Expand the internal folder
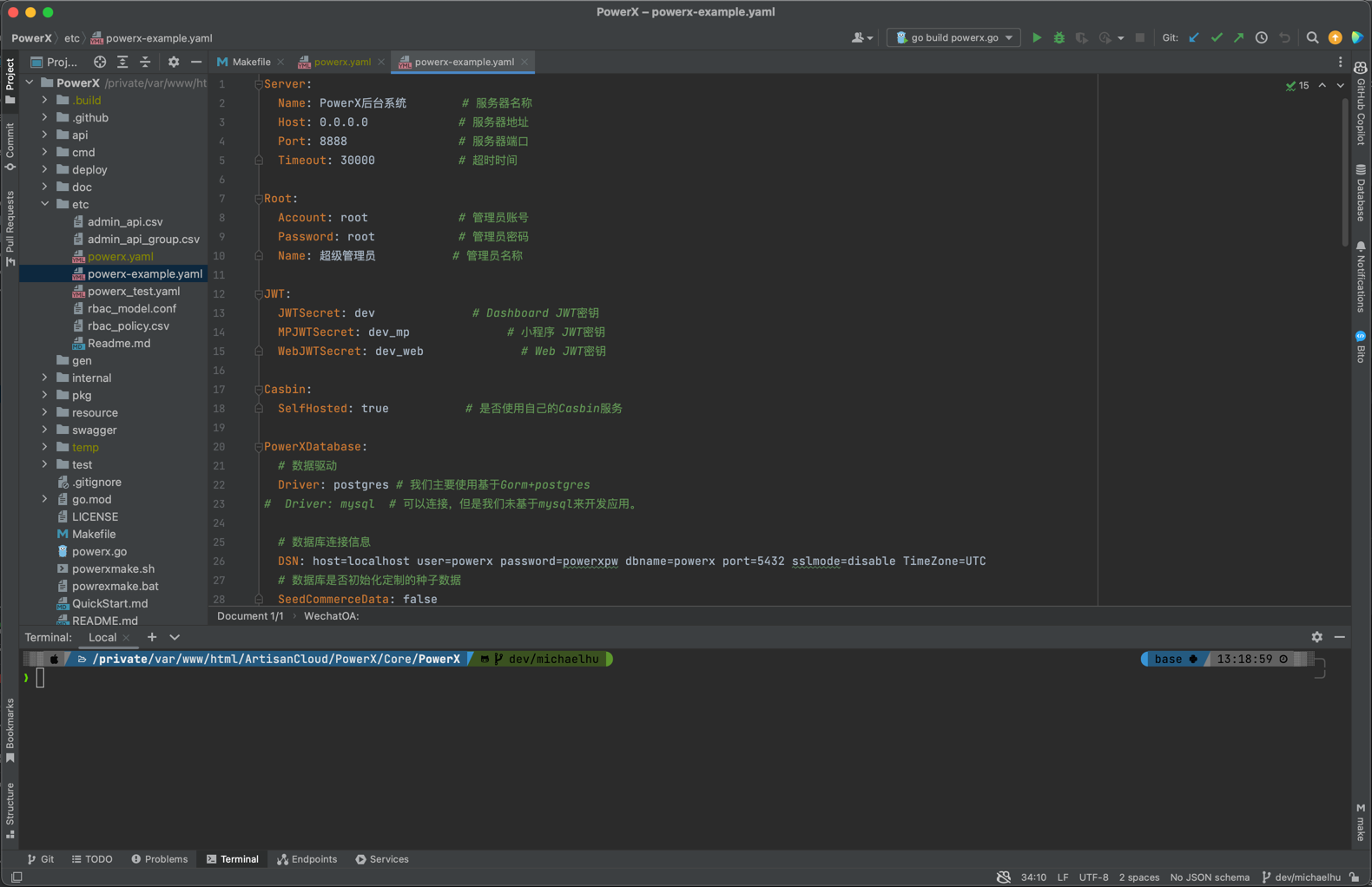The height and width of the screenshot is (887, 1372). point(44,378)
